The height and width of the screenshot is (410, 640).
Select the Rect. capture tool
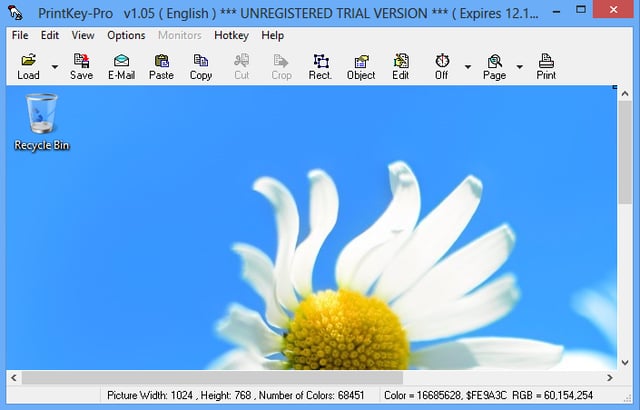[320, 67]
